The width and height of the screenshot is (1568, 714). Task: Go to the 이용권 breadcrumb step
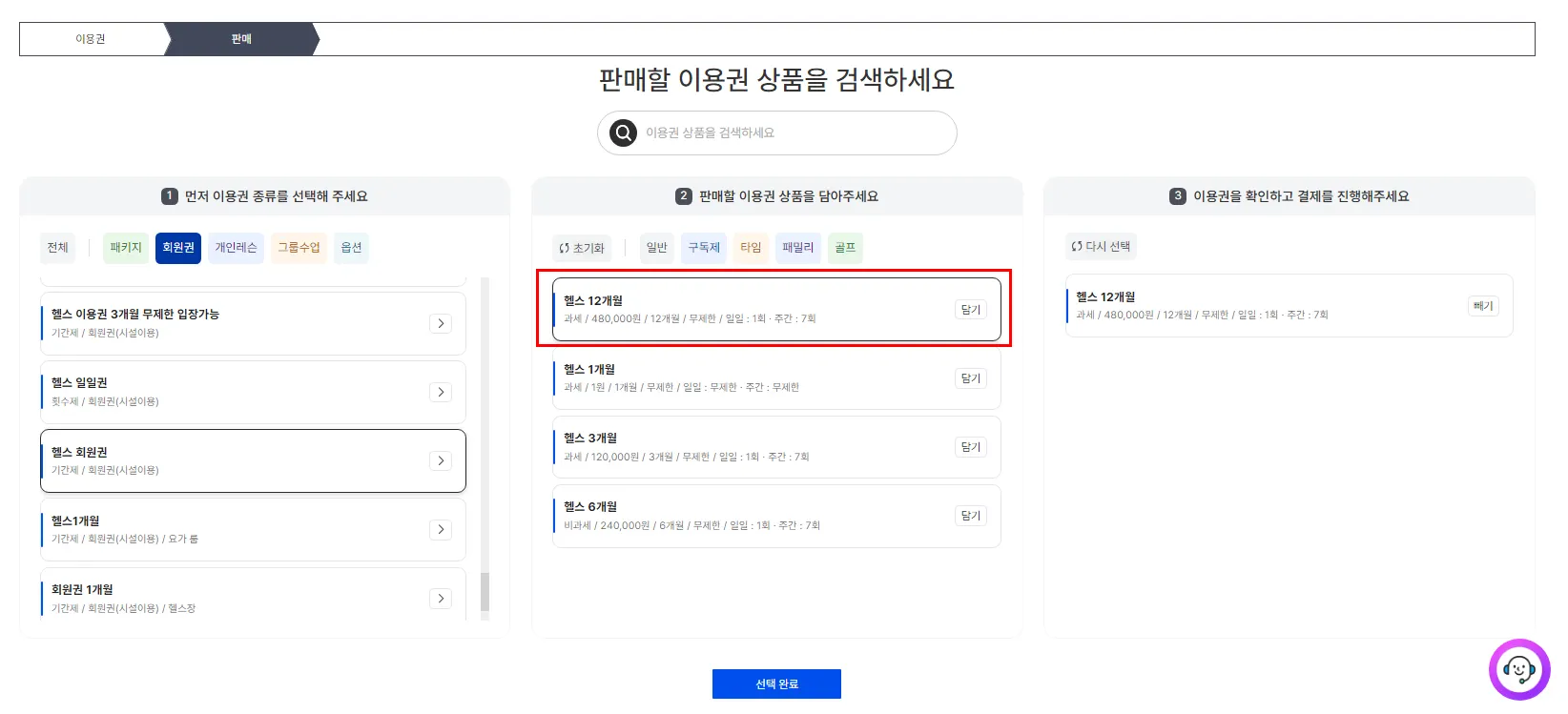[x=91, y=39]
